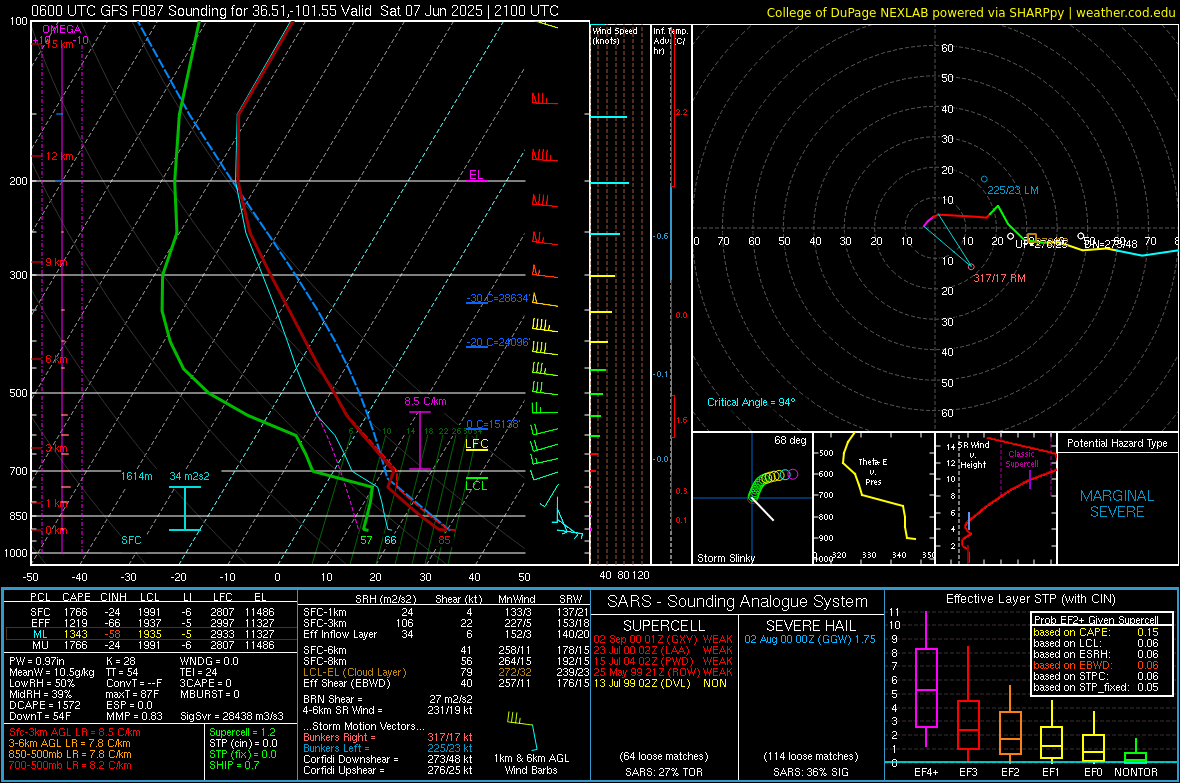Click the Theta-E v. Pres panel label
The image size is (1180, 783).
point(873,471)
